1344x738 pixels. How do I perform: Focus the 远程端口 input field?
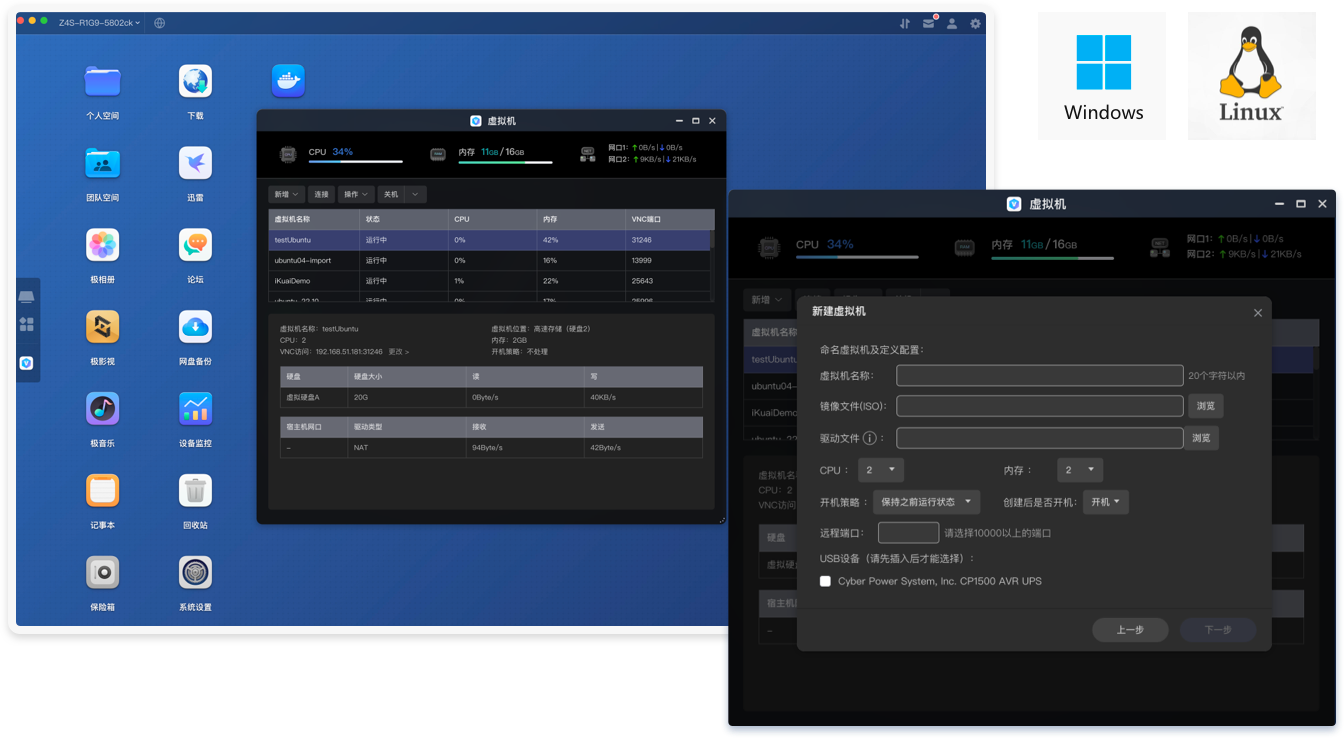(908, 533)
